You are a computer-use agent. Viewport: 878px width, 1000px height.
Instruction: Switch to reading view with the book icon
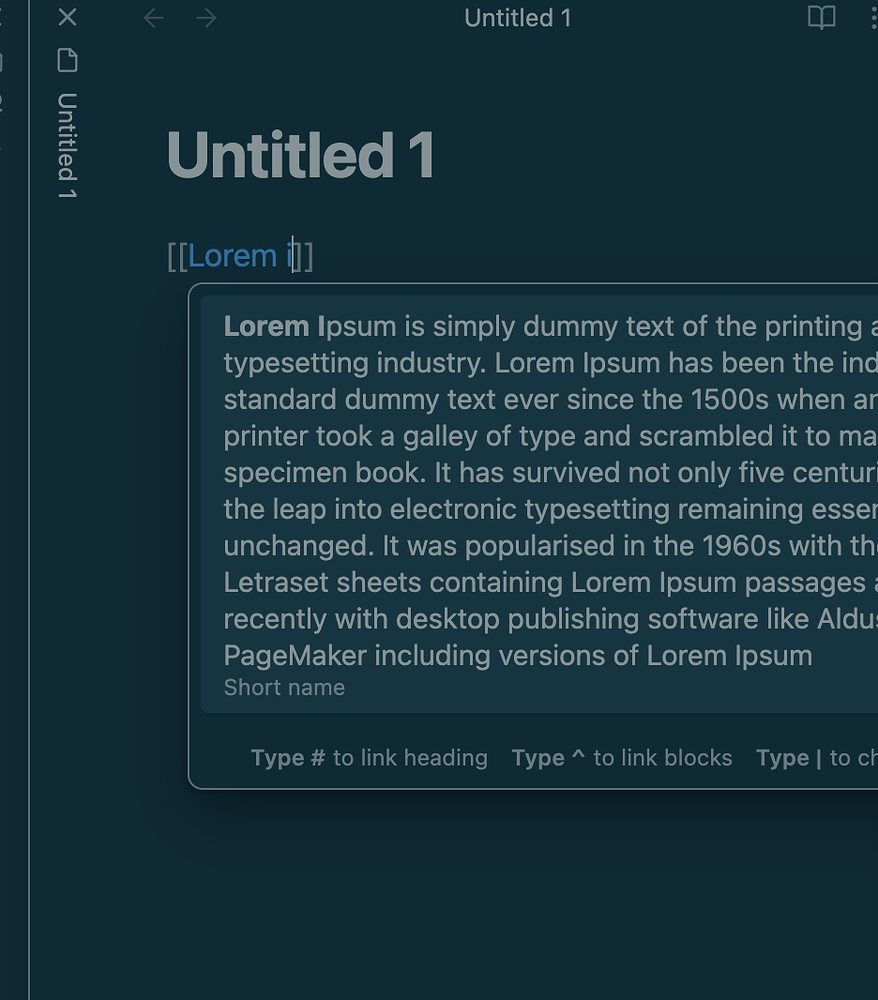[821, 18]
